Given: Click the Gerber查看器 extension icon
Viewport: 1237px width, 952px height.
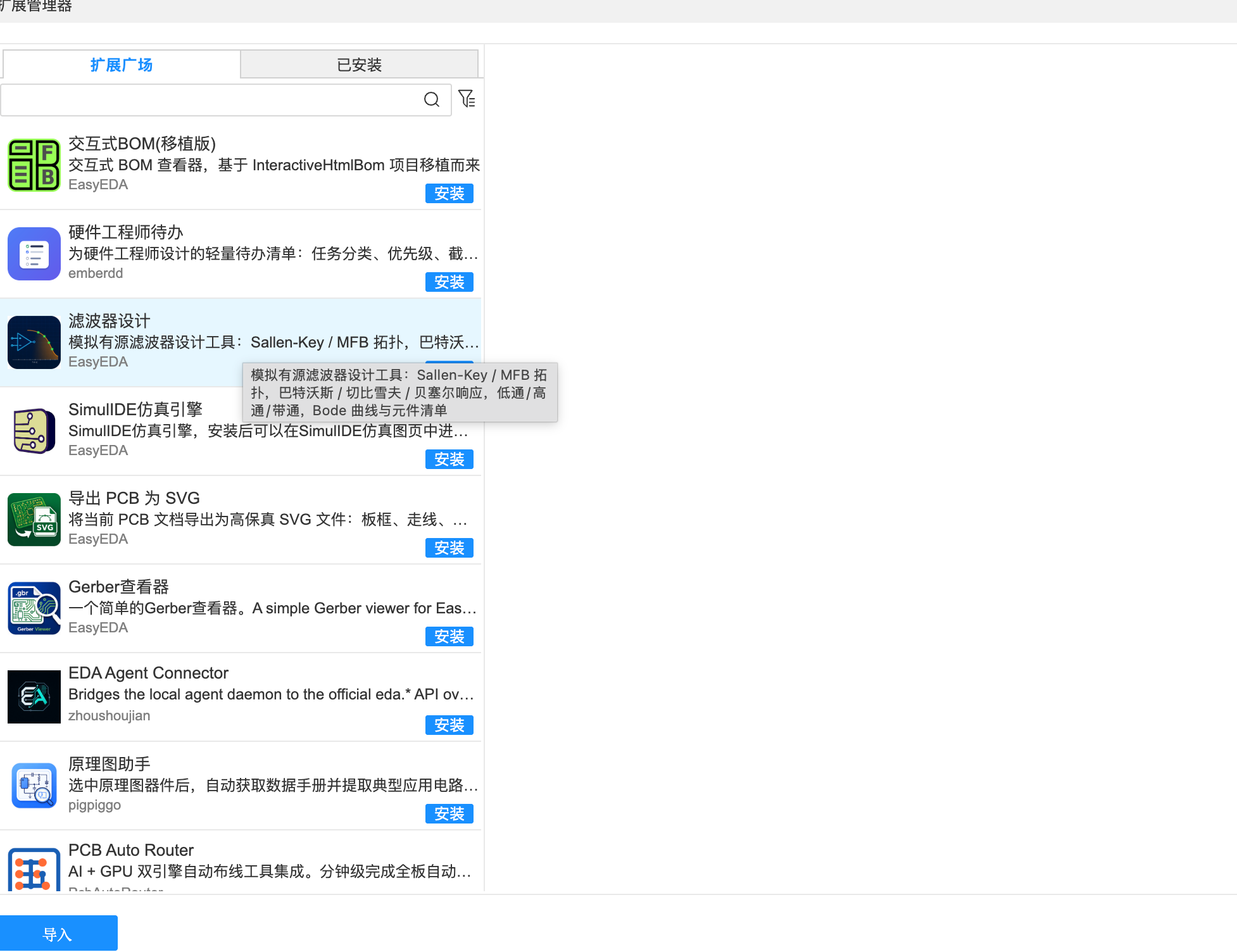Looking at the screenshot, I should (x=34, y=608).
